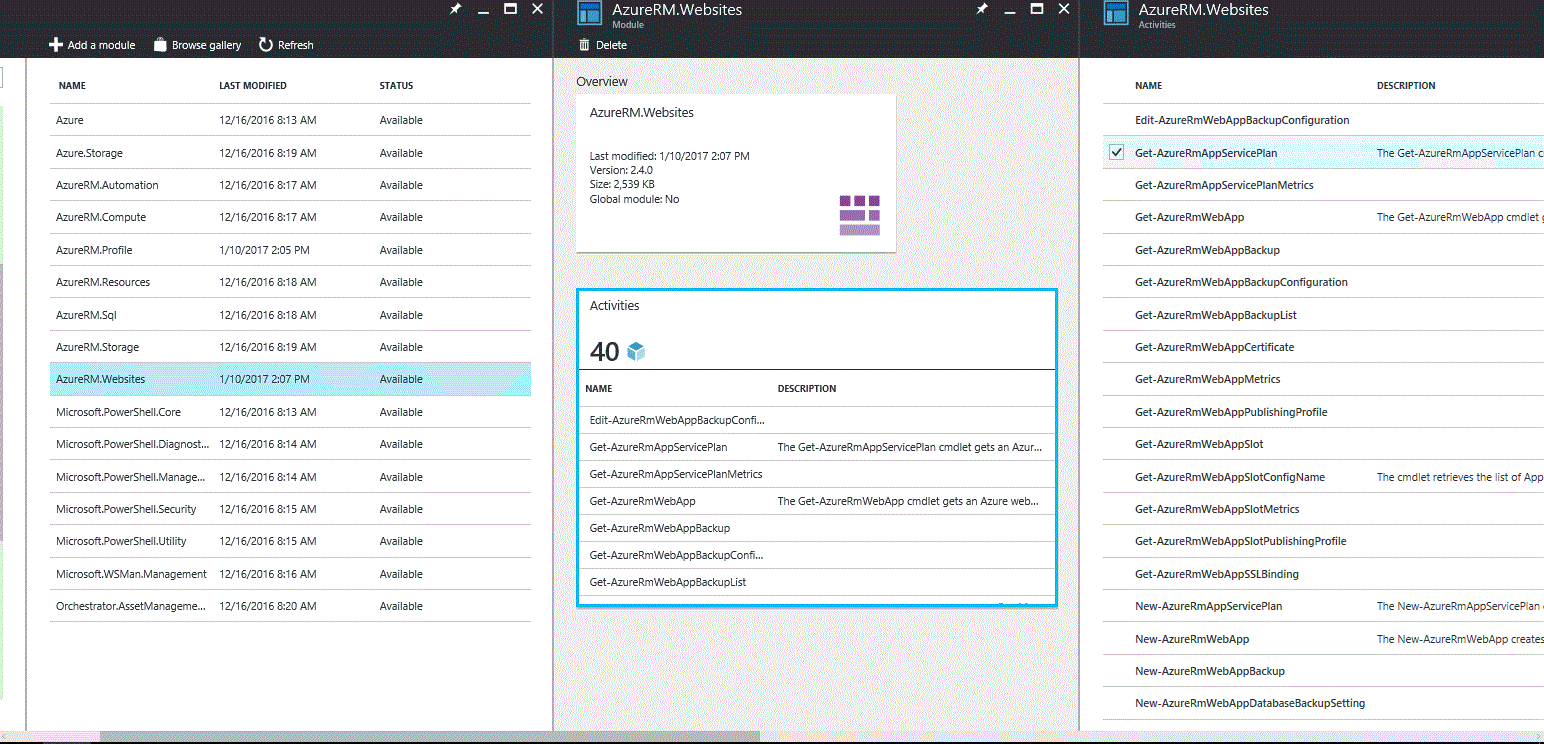Viewport: 1544px width, 744px height.
Task: Open the Get-AzureRmWebAppSlotMetrics activity
Action: tap(1217, 509)
